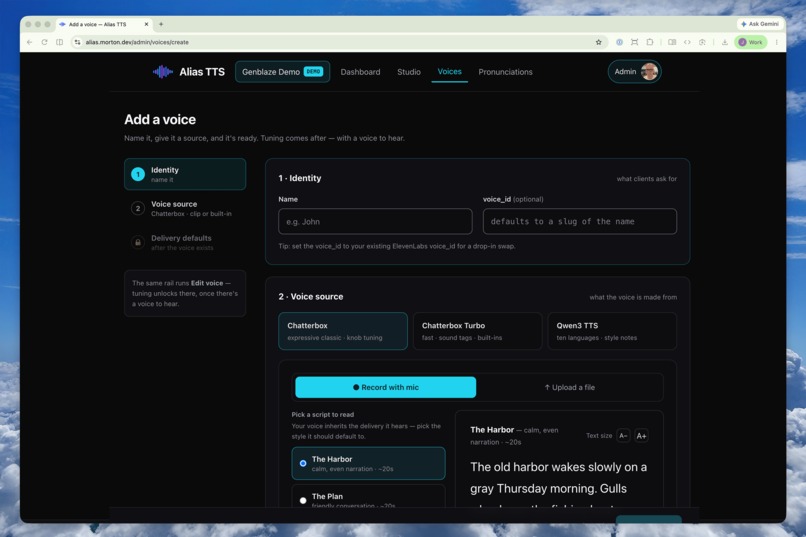This screenshot has height=537, width=806.
Task: Open the browser downloads icon
Action: click(x=724, y=42)
